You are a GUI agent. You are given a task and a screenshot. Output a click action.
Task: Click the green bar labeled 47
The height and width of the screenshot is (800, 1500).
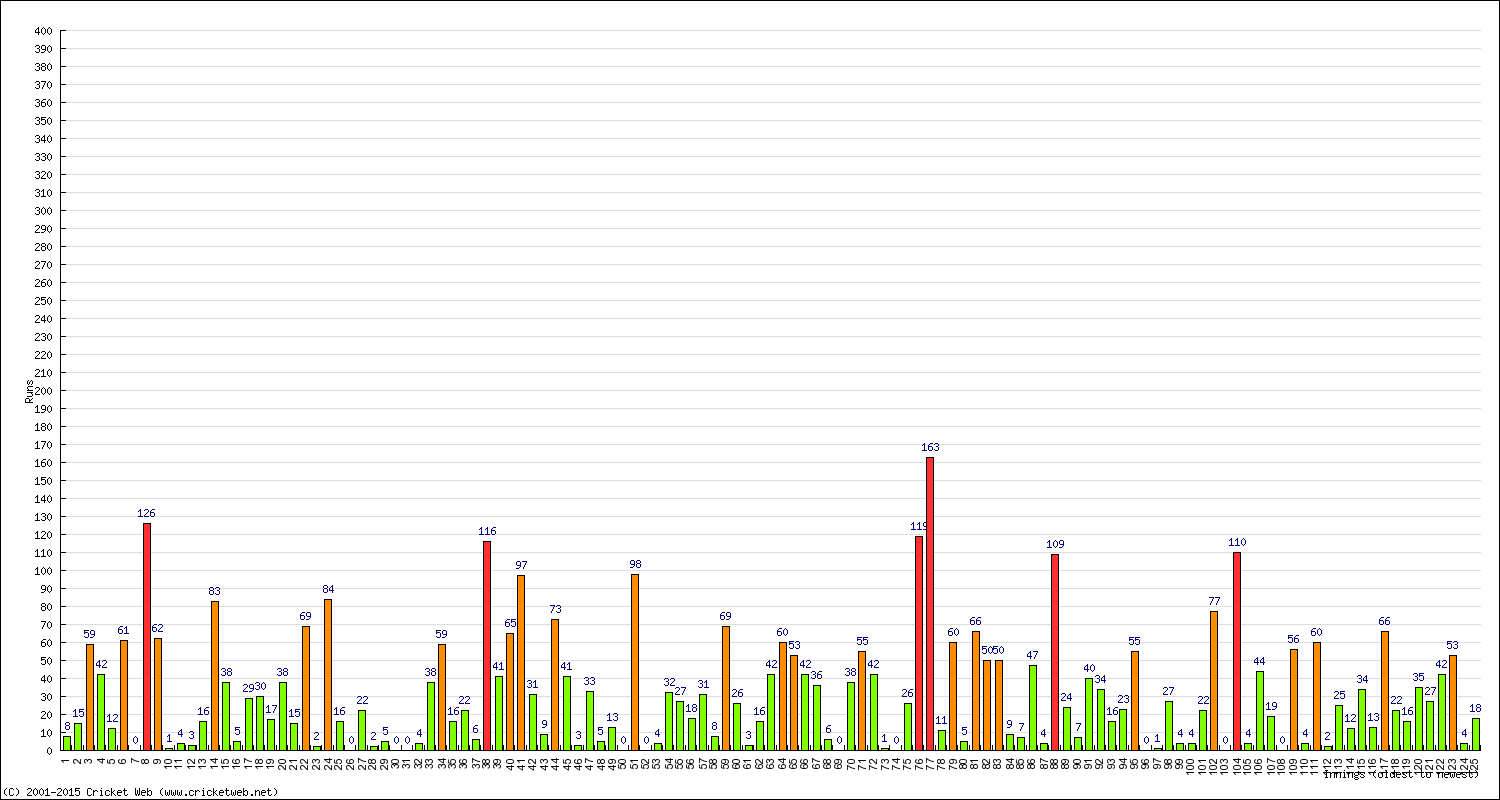[x=1033, y=707]
